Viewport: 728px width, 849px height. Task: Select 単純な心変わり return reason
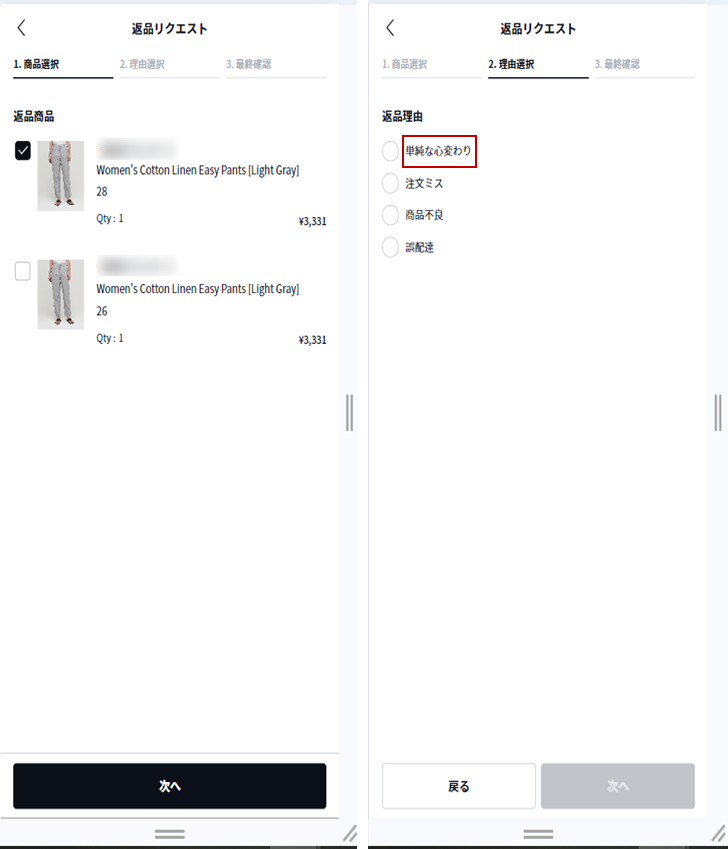click(390, 151)
